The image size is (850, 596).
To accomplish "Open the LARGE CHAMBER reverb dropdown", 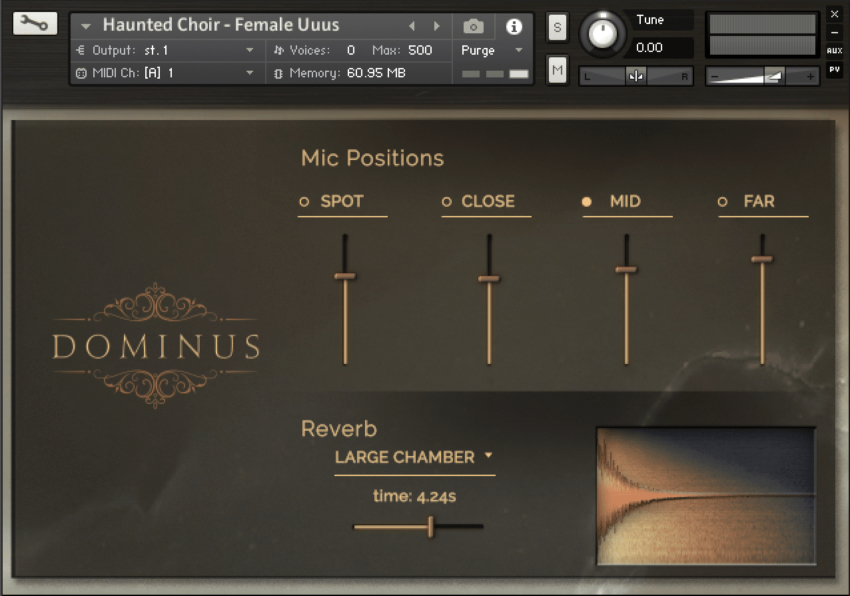I will 414,457.
